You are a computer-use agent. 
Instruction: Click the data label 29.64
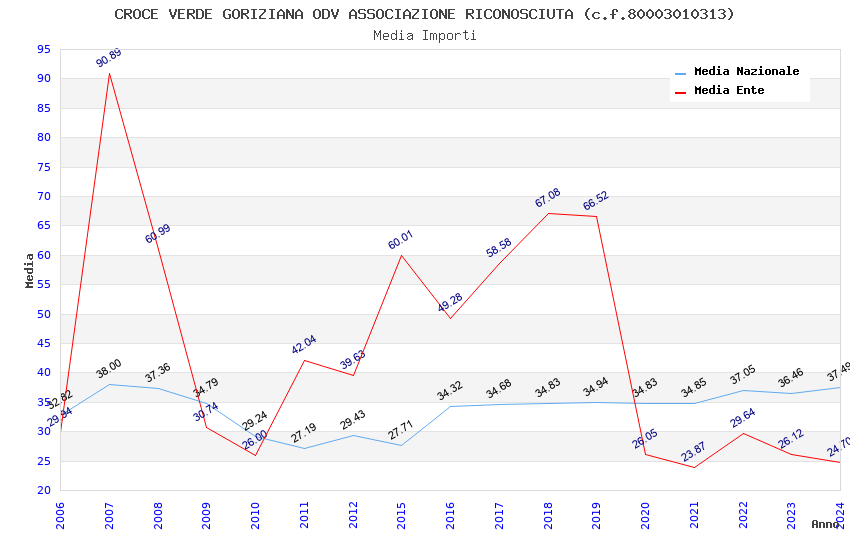(x=743, y=418)
